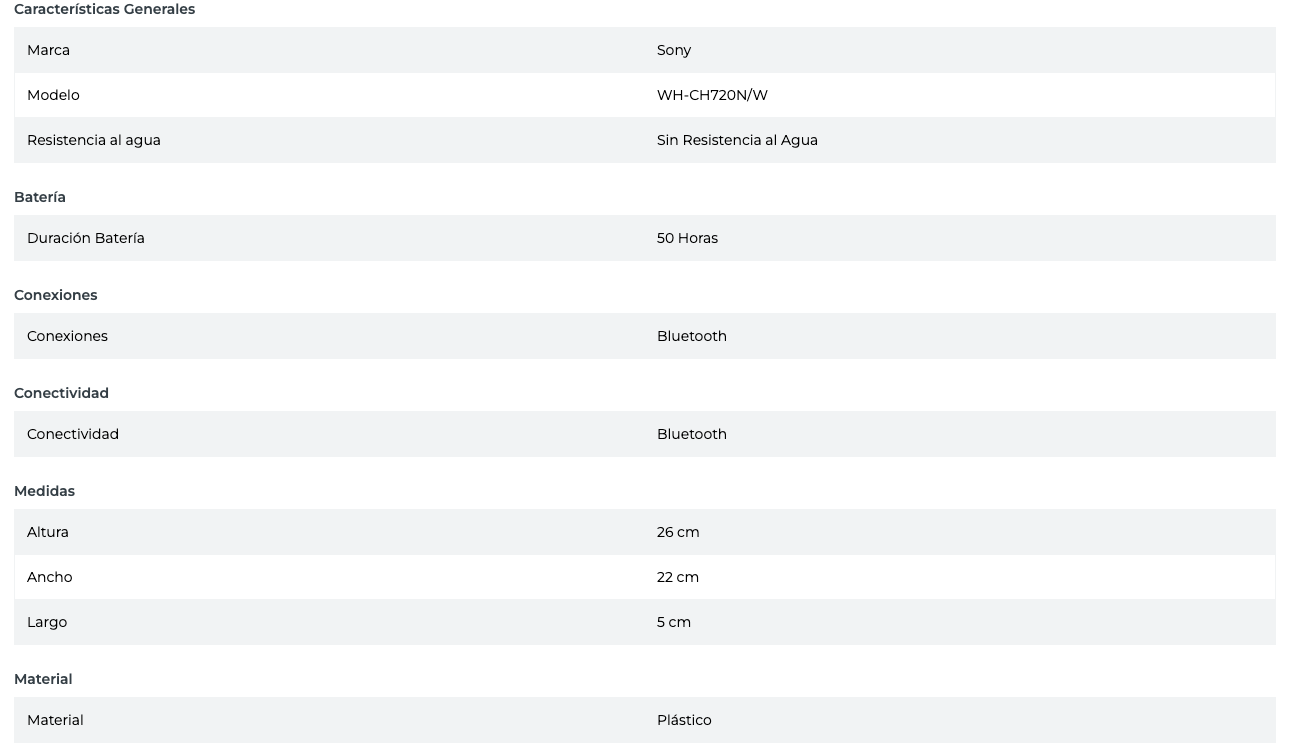The width and height of the screenshot is (1290, 747).
Task: Select the 50 Horas battery value
Action: pyautogui.click(x=687, y=238)
